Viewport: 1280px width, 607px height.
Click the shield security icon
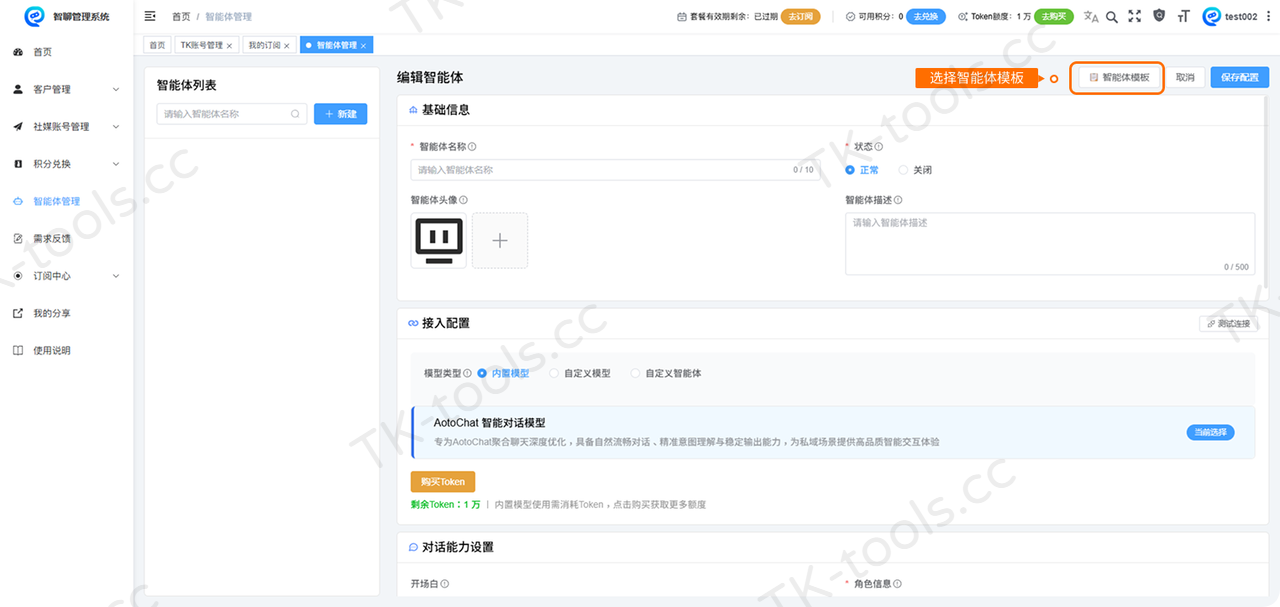coord(1159,16)
